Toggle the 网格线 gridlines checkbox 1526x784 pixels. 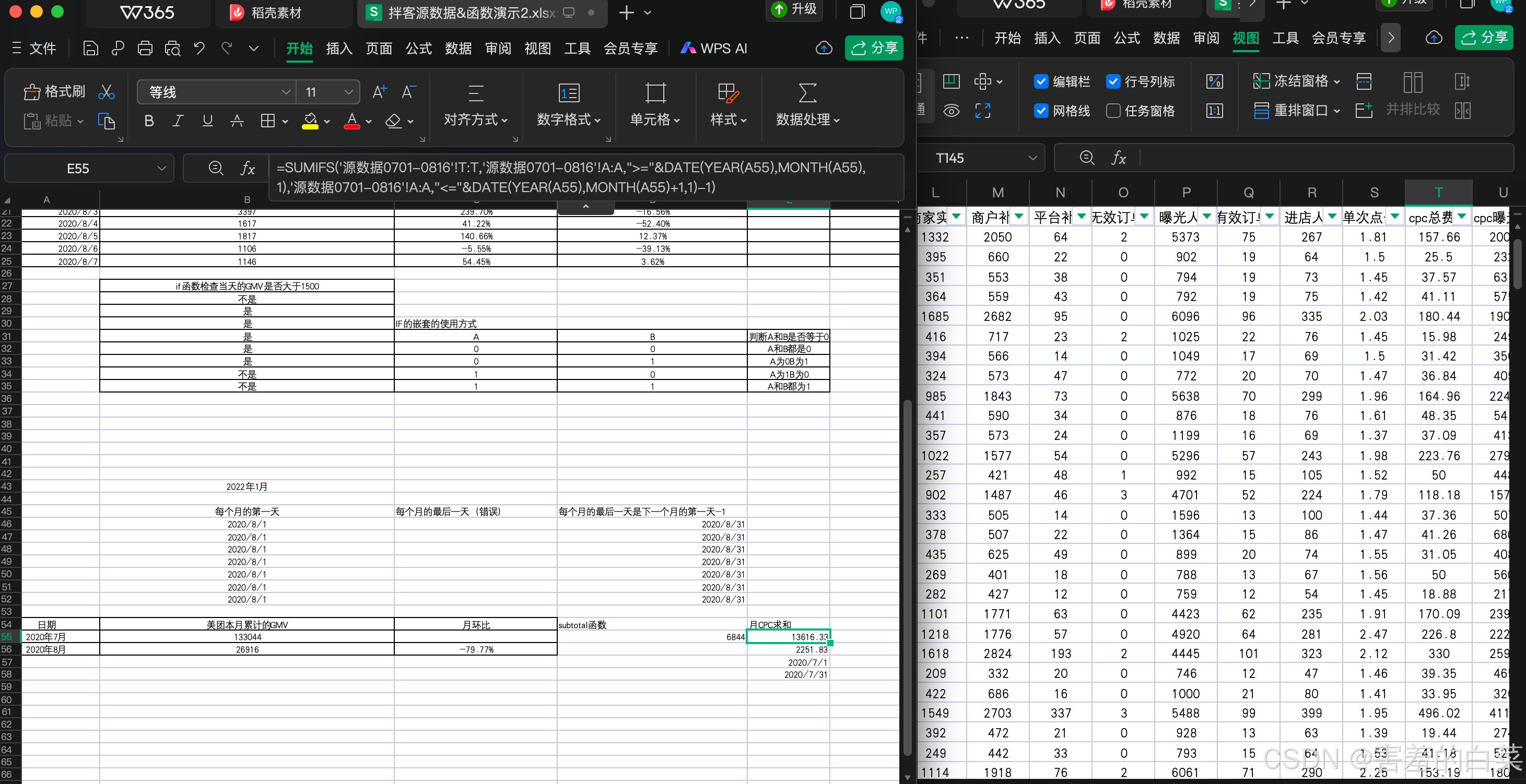point(1041,111)
